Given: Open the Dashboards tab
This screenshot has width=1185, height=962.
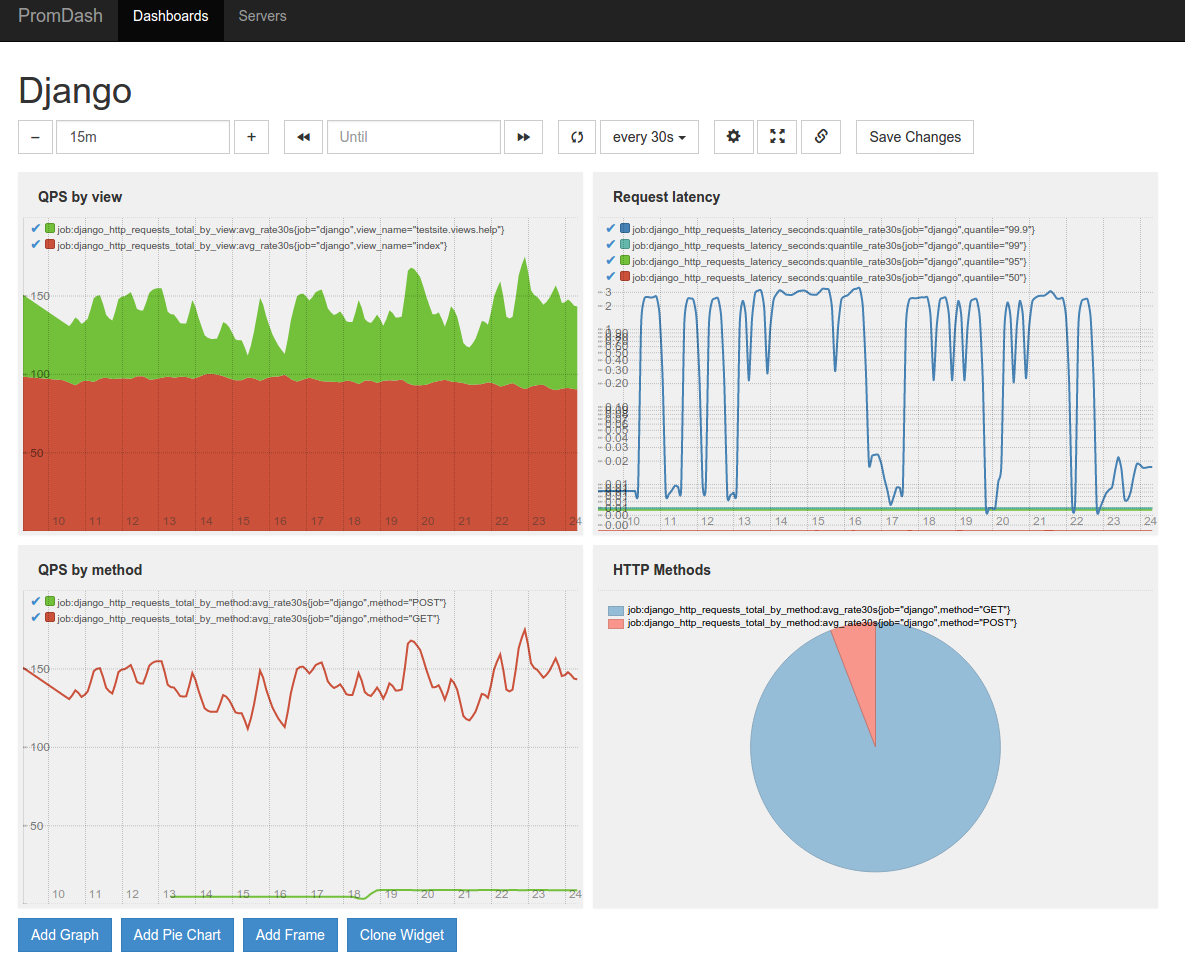Looking at the screenshot, I should tap(170, 16).
